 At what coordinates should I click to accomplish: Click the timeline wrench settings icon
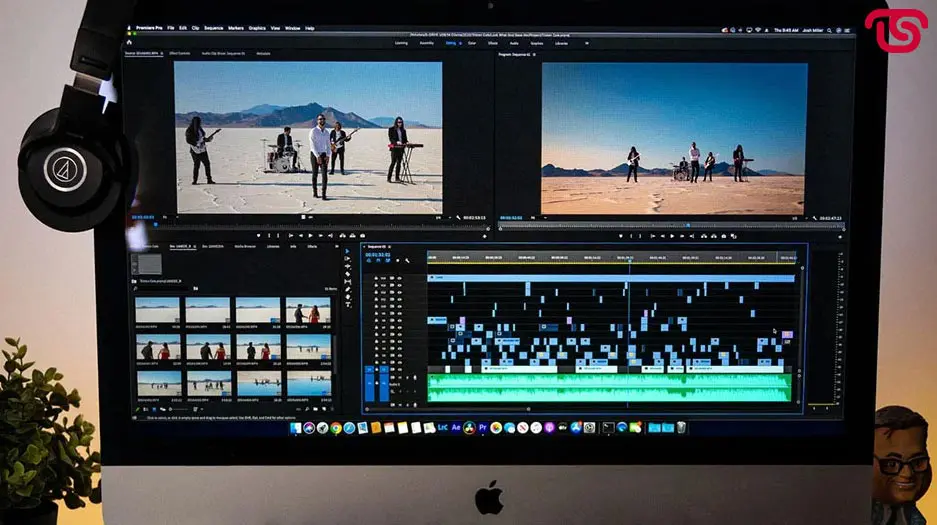[x=407, y=261]
